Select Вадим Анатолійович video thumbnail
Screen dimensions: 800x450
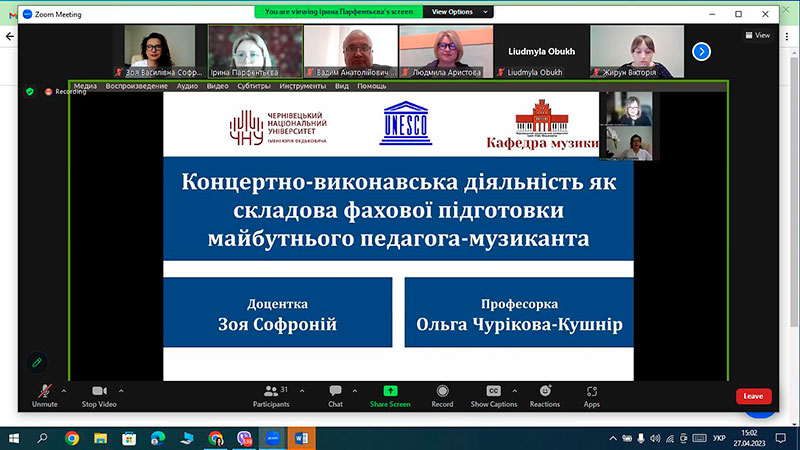tap(351, 52)
